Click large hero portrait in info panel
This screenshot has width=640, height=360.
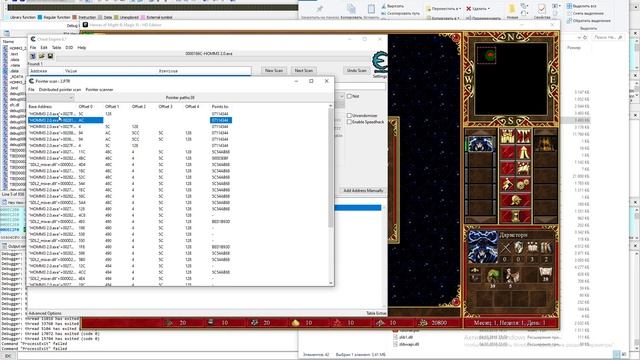pos(482,247)
